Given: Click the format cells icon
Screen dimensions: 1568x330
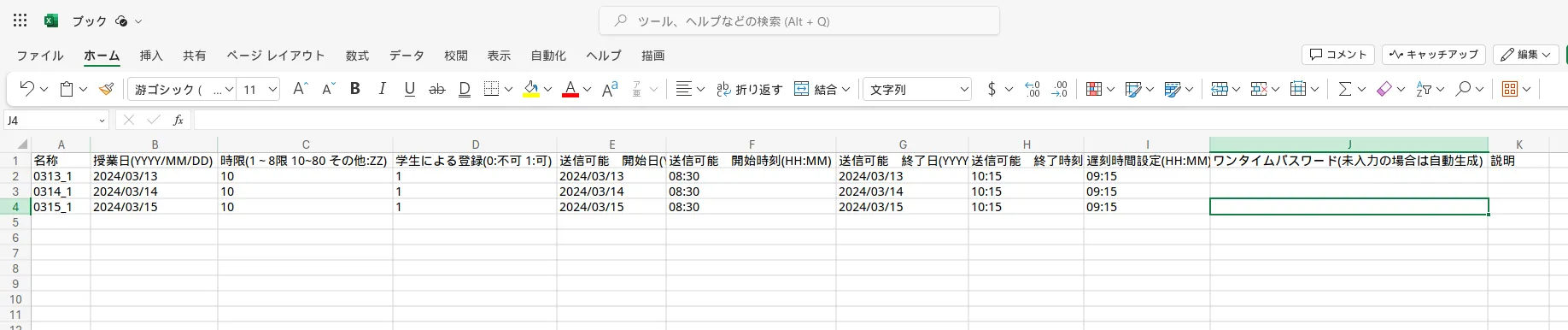Looking at the screenshot, I should coord(1298,89).
